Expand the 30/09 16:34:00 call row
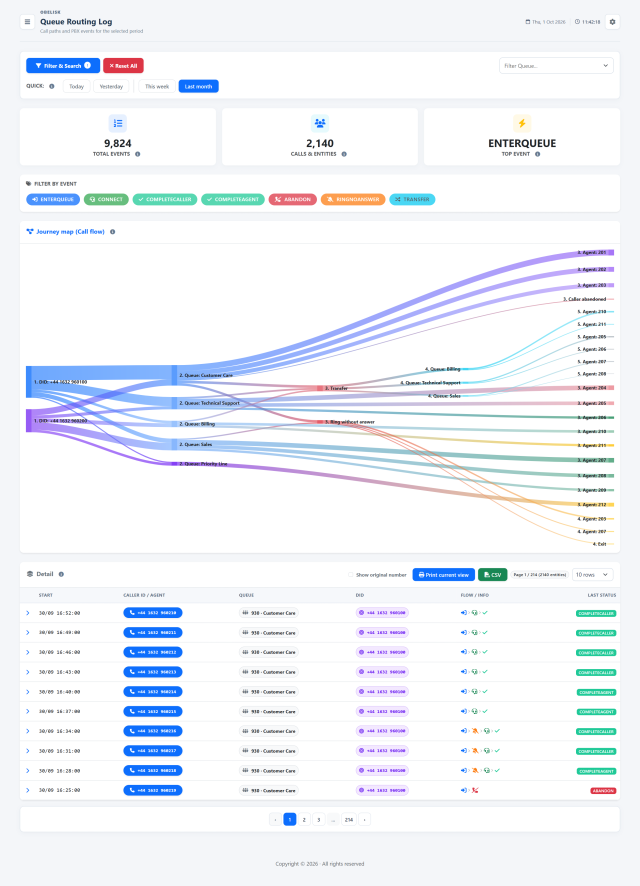This screenshot has width=640, height=886. tap(28, 731)
